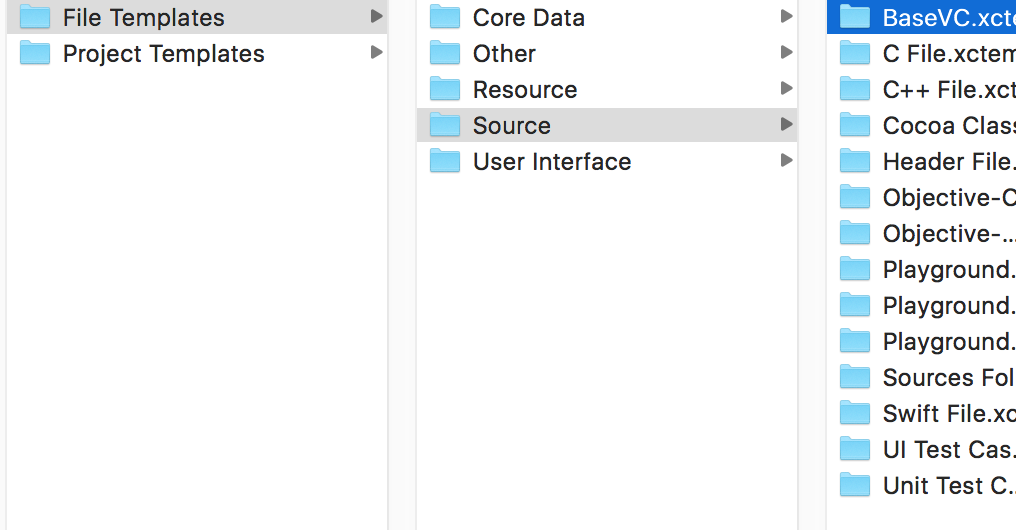Screen dimensions: 1016x530
Task: Expand the Project Templates disclosure arrow
Action: click(x=376, y=53)
